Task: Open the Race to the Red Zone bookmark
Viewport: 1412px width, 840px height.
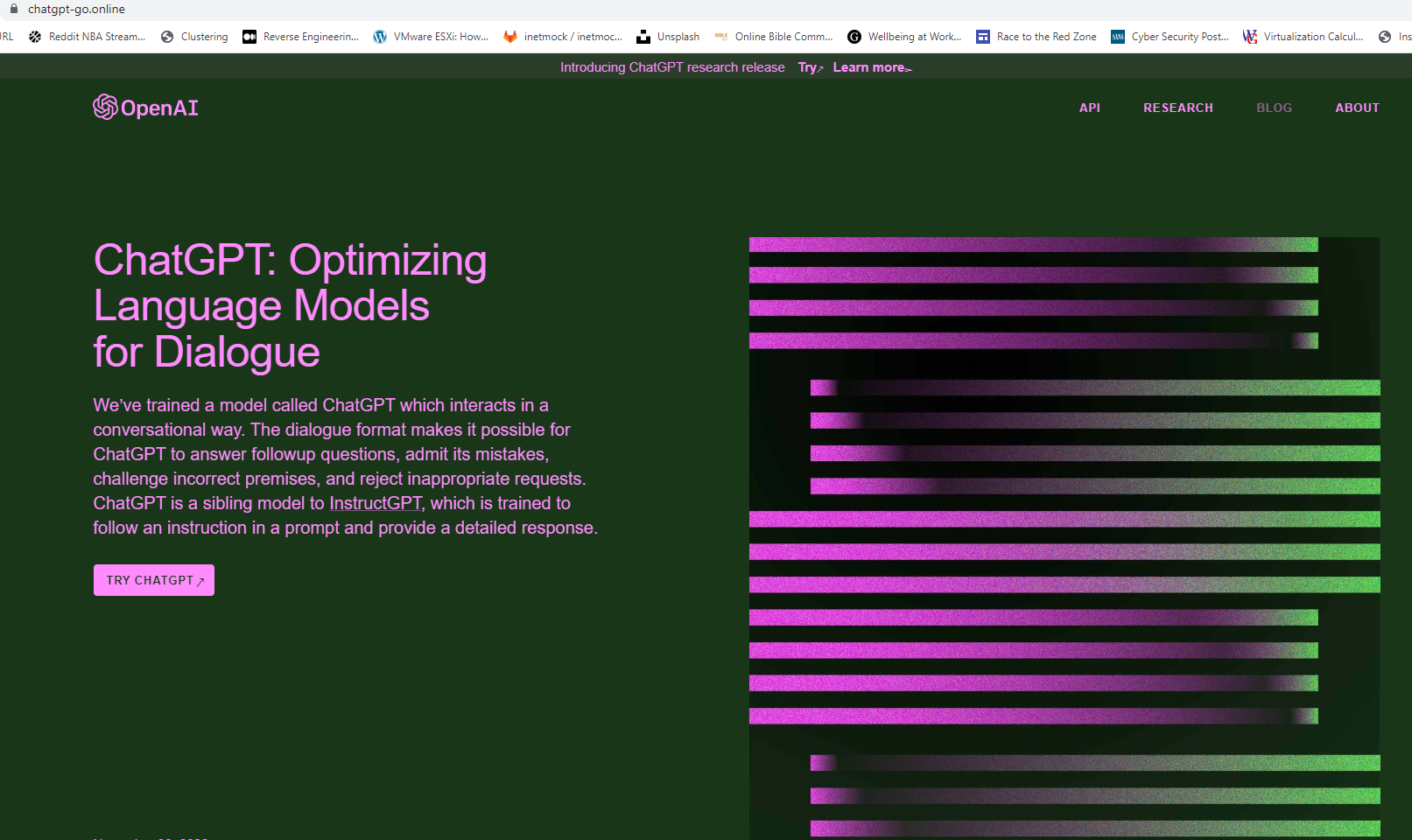Action: [x=1036, y=37]
